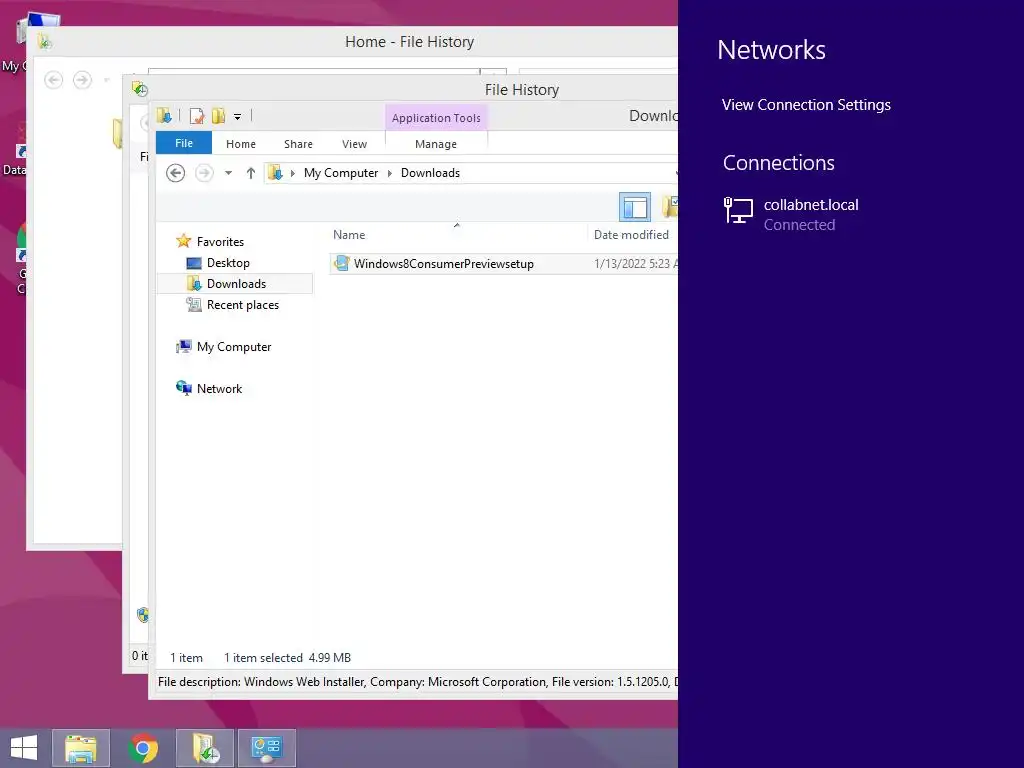Select Windows8ConsumerPreviewsetup file
Screen dimensions: 1024x768
tap(444, 264)
